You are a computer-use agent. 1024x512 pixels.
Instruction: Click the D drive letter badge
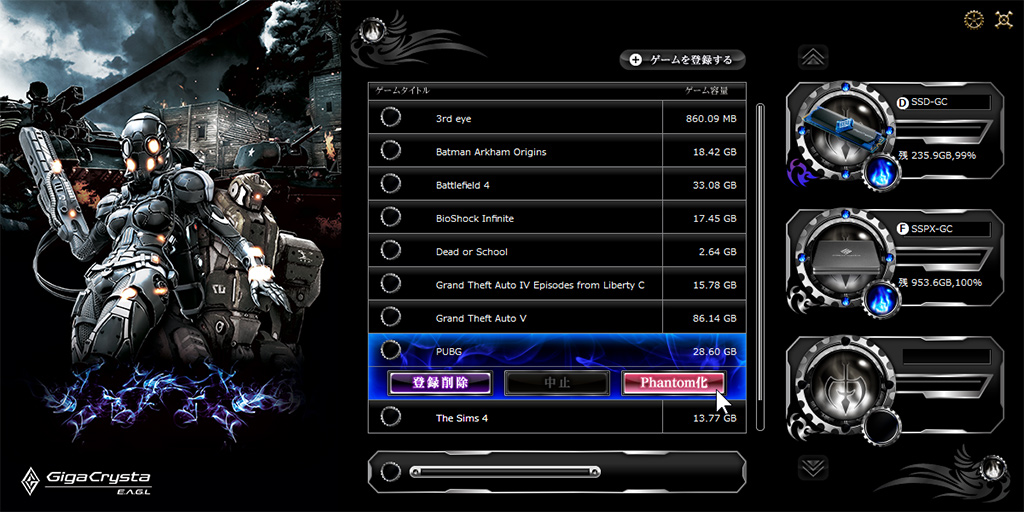(903, 103)
